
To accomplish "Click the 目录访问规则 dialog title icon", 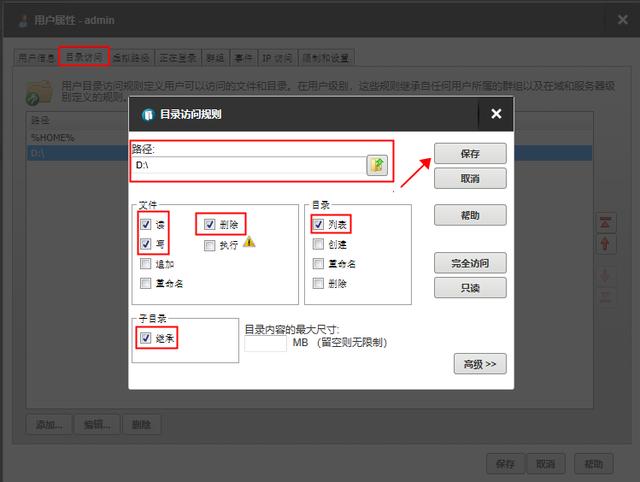I will click(149, 114).
